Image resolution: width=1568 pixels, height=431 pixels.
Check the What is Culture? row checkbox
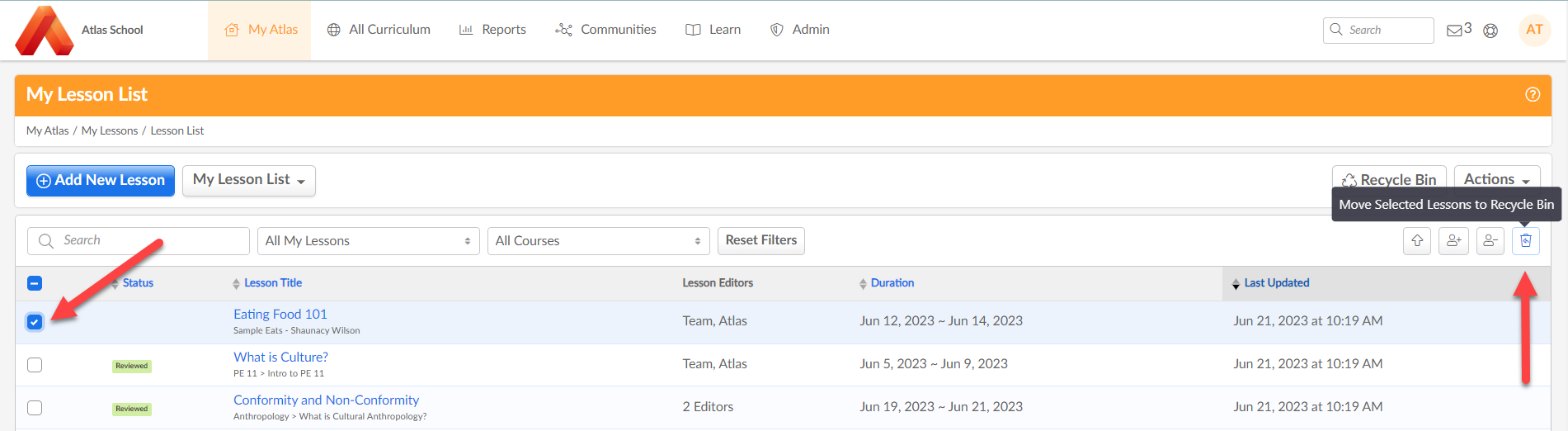[35, 365]
